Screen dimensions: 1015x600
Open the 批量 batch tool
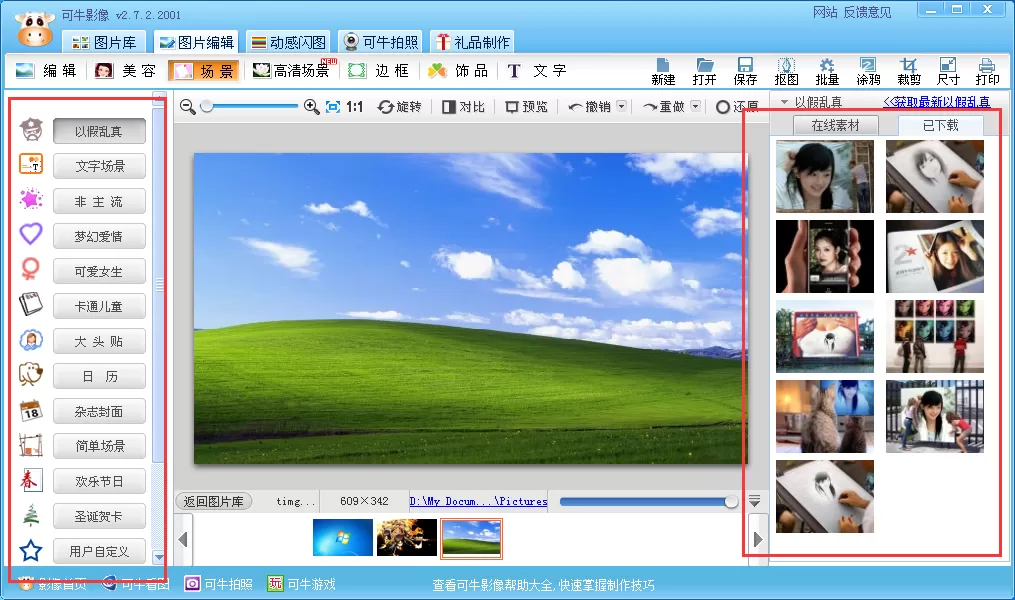pyautogui.click(x=827, y=71)
